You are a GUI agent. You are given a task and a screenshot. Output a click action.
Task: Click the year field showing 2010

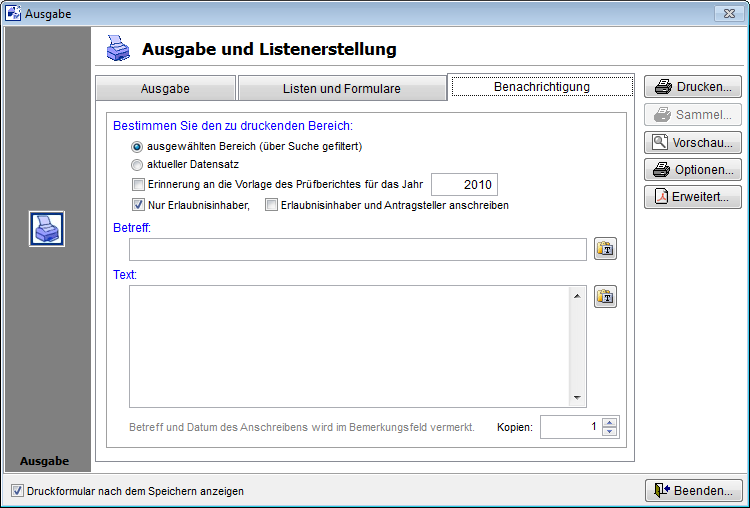pos(464,185)
